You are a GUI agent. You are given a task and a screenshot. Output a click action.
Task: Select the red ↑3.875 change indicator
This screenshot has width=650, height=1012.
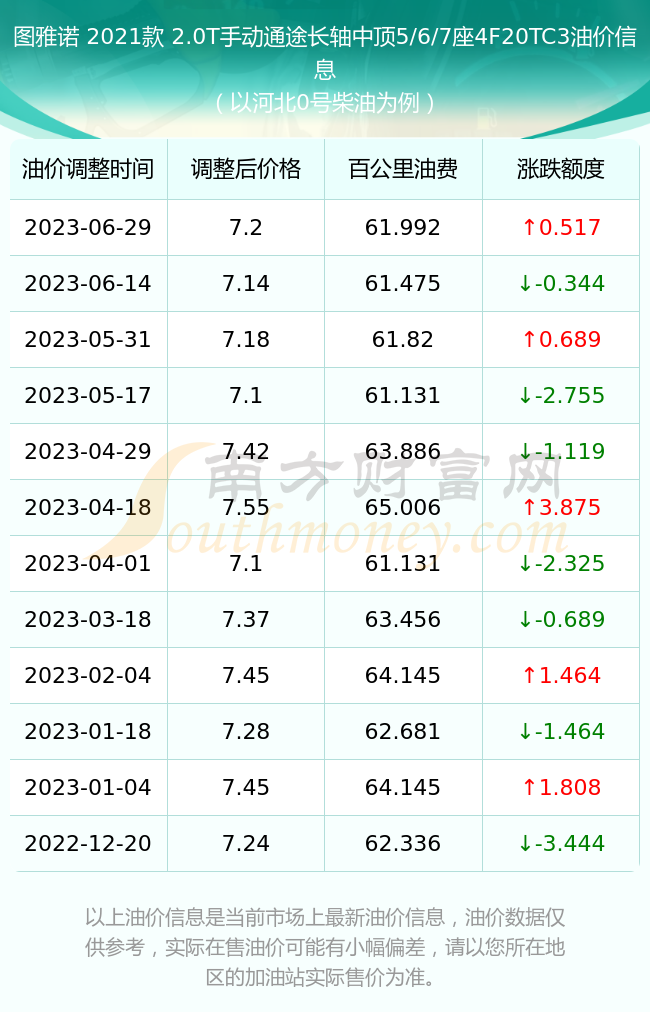click(x=561, y=507)
